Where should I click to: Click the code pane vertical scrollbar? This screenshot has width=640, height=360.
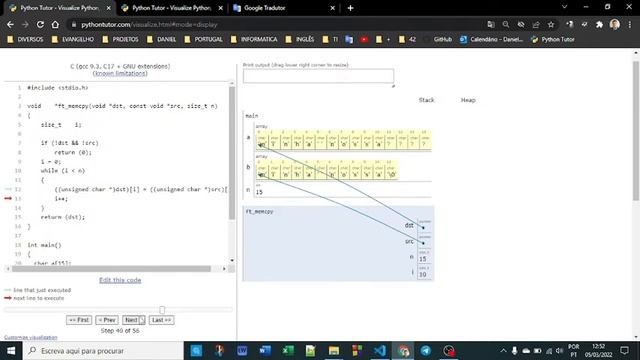(232, 153)
